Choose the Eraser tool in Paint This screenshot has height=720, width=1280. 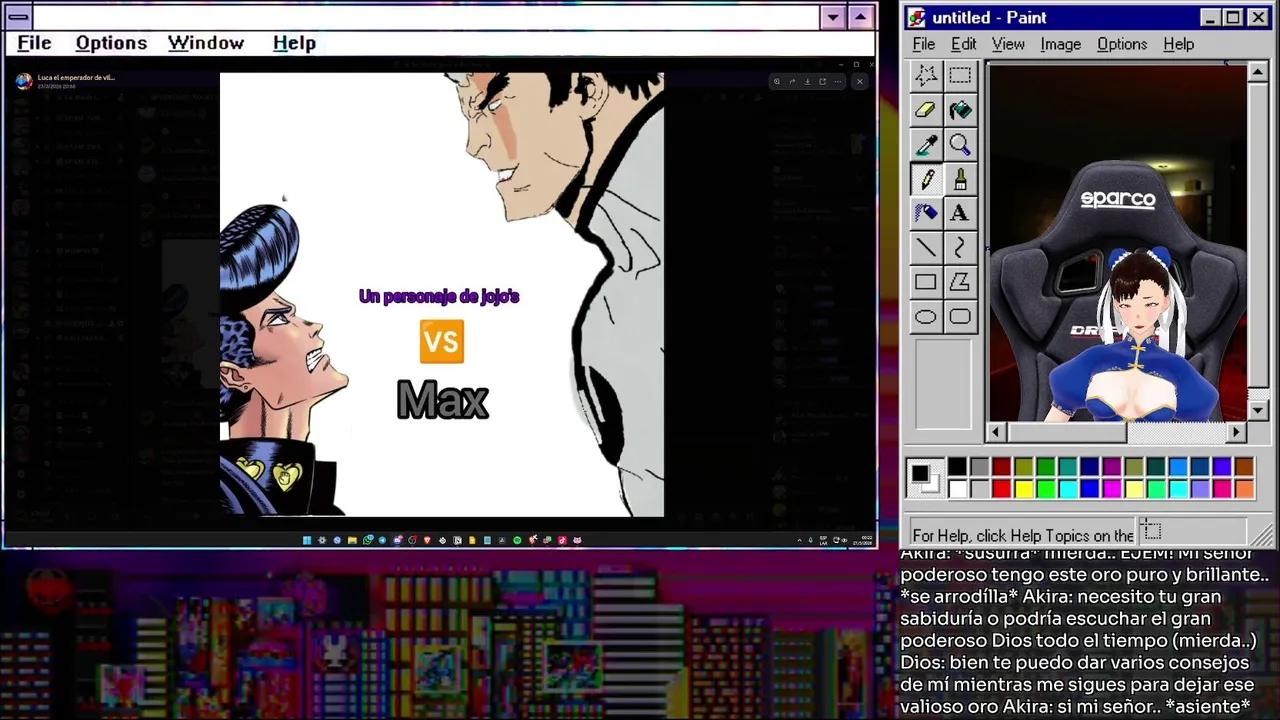click(x=926, y=110)
